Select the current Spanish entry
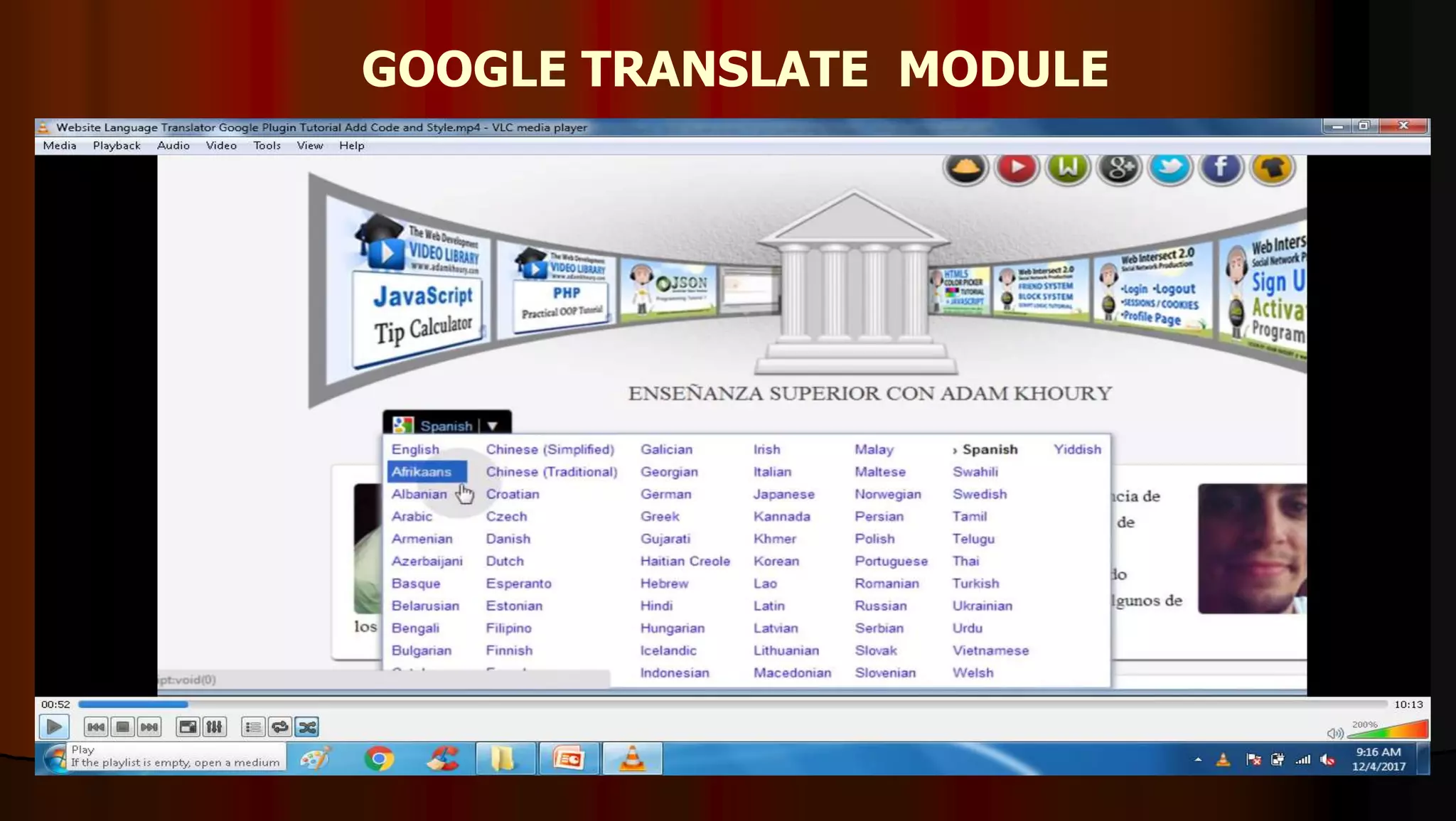 (985, 449)
